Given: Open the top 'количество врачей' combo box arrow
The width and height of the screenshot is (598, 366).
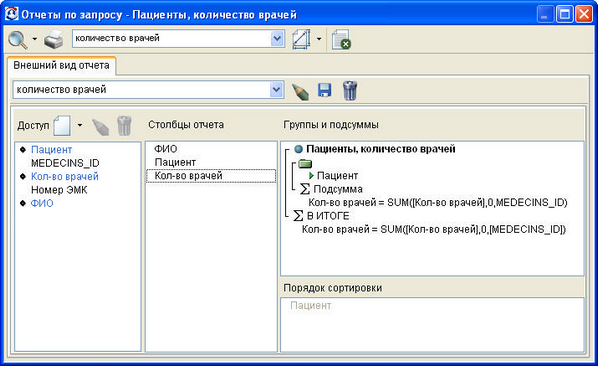Looking at the screenshot, I should click(277, 39).
